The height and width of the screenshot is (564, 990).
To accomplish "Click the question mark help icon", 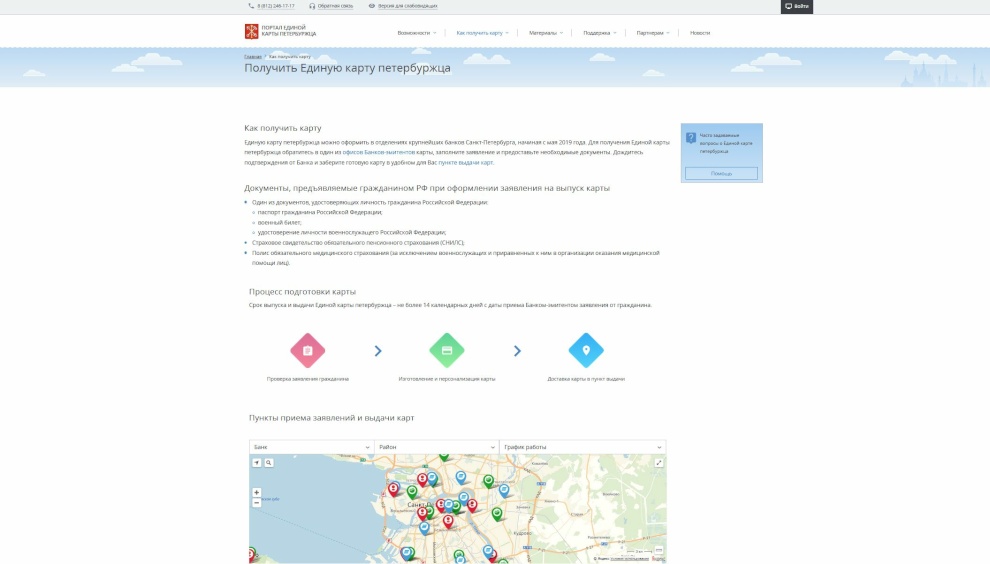I will click(691, 138).
